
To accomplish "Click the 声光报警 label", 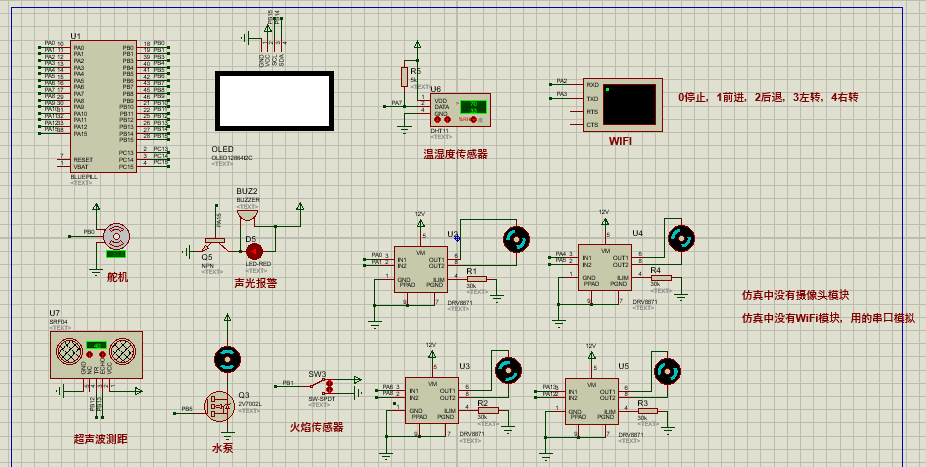I will [256, 283].
